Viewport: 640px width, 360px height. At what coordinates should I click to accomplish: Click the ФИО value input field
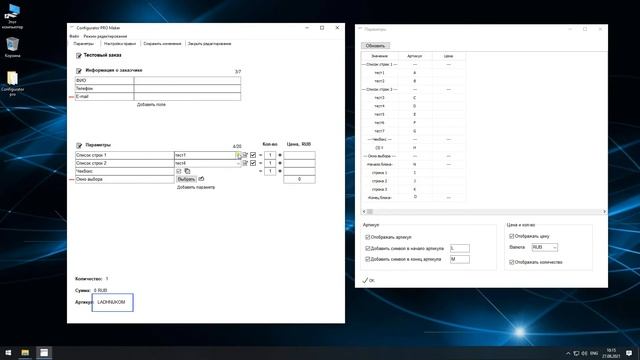[x=187, y=81]
